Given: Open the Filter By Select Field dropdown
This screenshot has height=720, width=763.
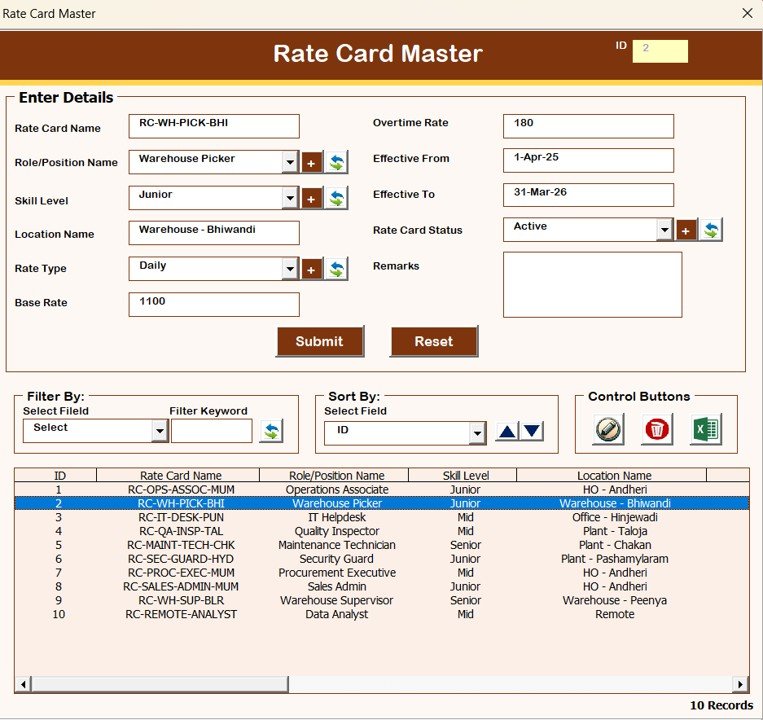Looking at the screenshot, I should pos(159,431).
